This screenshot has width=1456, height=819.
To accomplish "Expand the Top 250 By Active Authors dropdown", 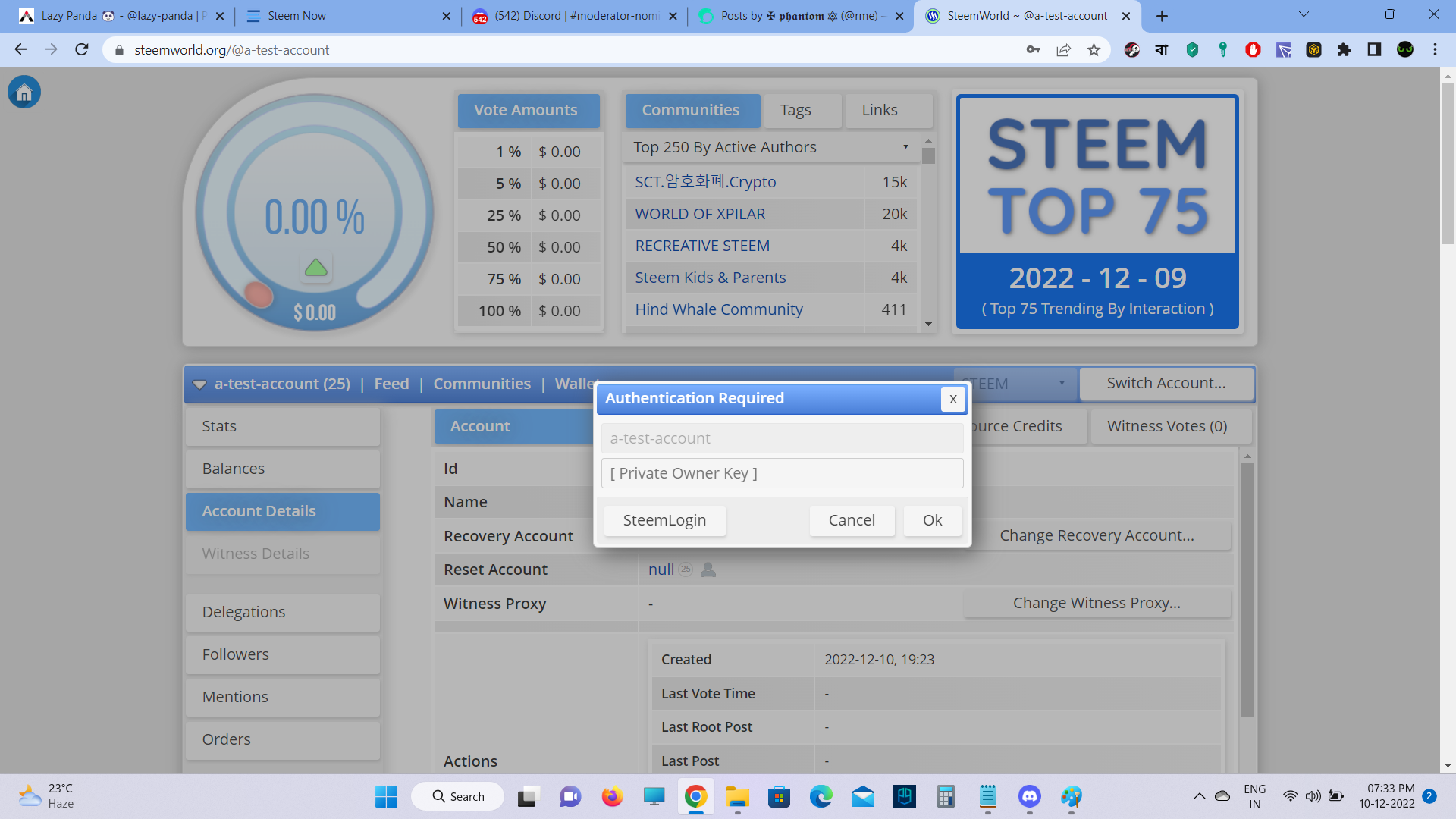I will (x=770, y=147).
